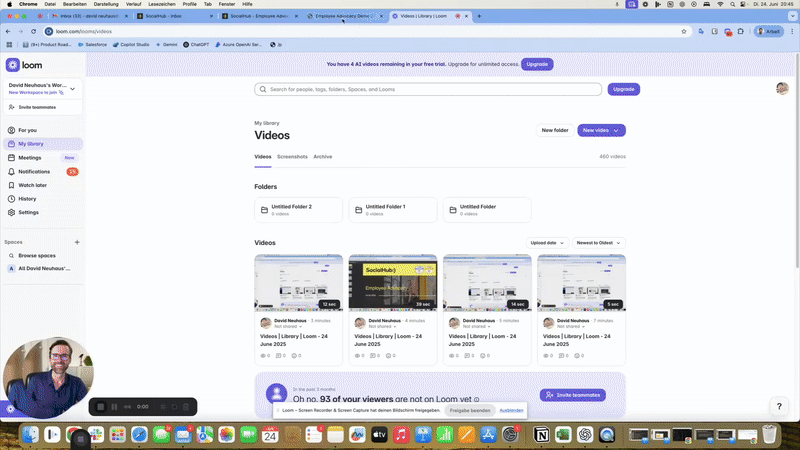Click Upgrade button in trial banner
800x450 pixels.
[x=537, y=64]
